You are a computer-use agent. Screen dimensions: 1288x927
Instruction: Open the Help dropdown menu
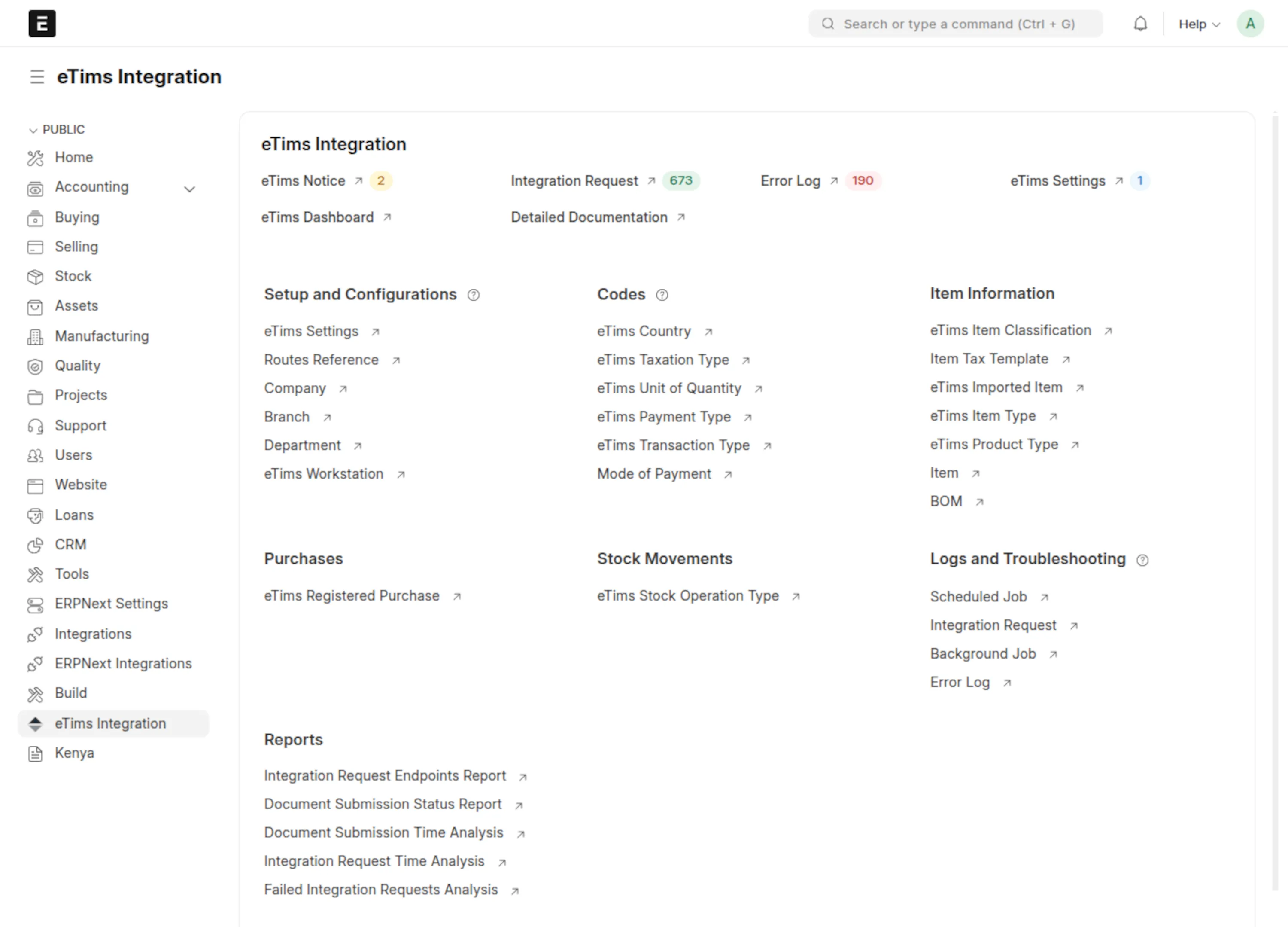tap(1199, 24)
